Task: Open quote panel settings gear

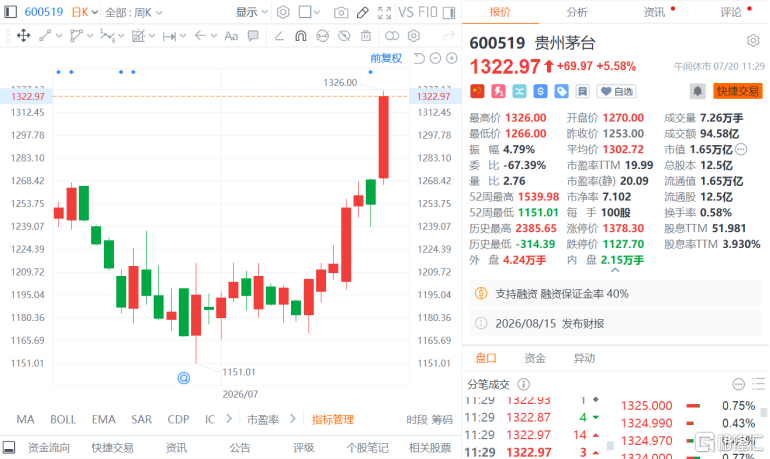Action: coord(753,40)
